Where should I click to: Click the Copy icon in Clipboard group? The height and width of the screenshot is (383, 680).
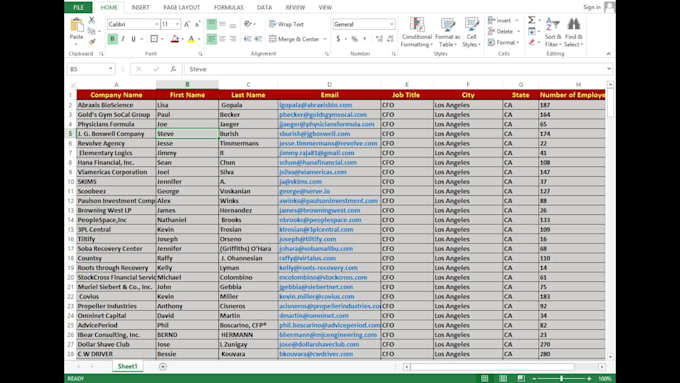pyautogui.click(x=92, y=31)
